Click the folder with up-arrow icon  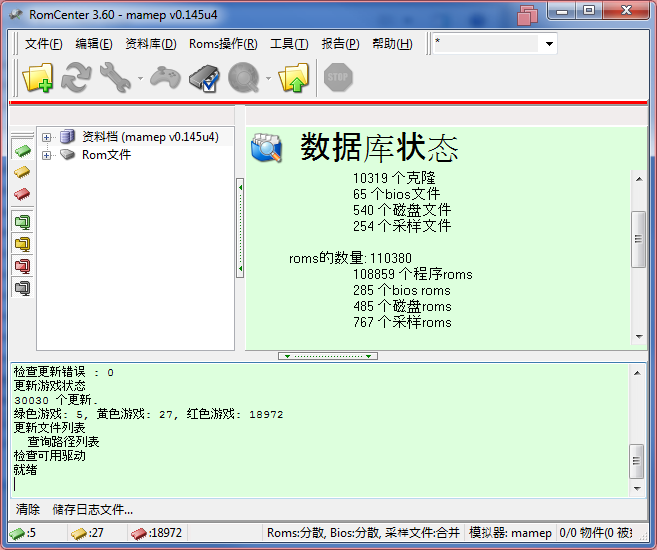pos(294,78)
